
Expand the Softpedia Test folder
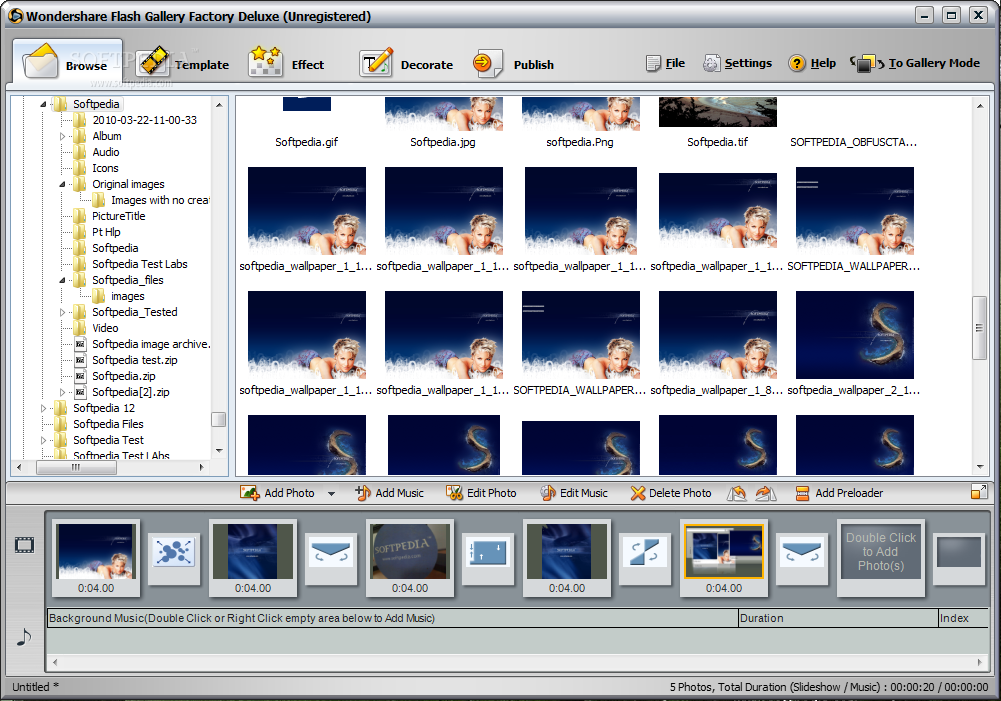tap(43, 440)
